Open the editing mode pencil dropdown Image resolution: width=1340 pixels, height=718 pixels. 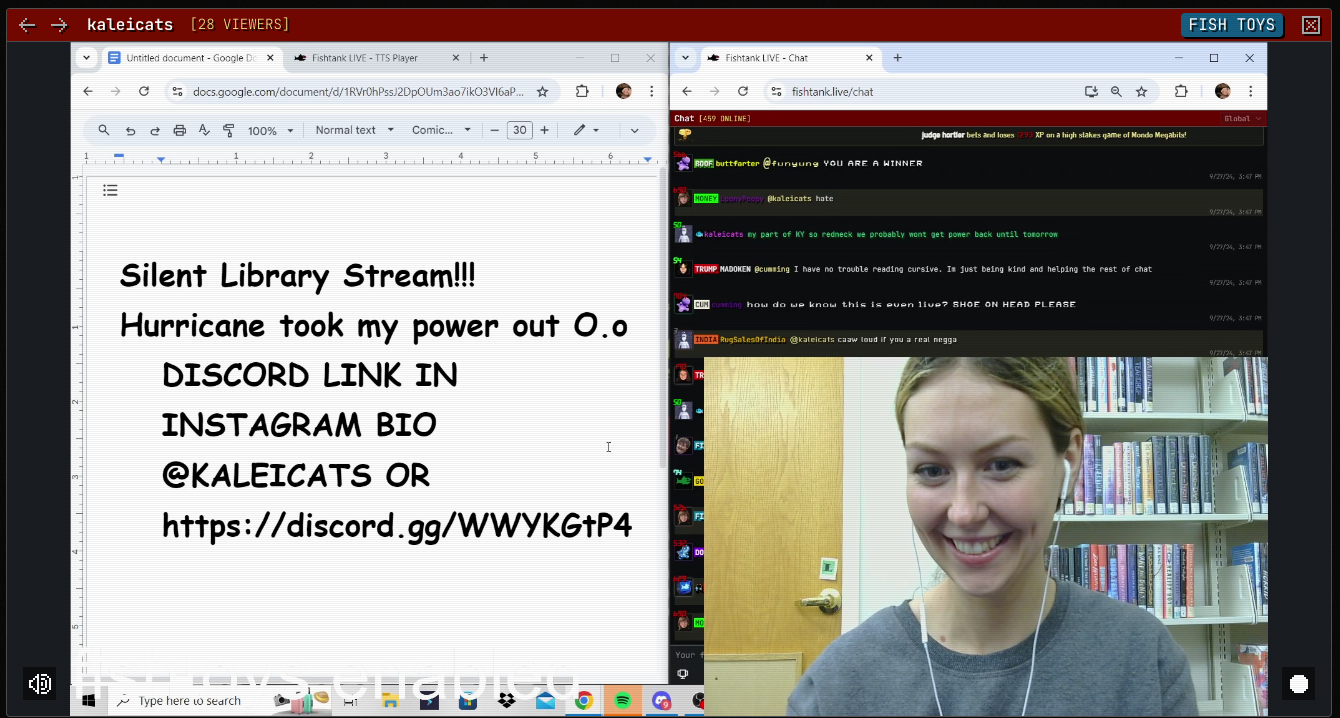point(586,130)
